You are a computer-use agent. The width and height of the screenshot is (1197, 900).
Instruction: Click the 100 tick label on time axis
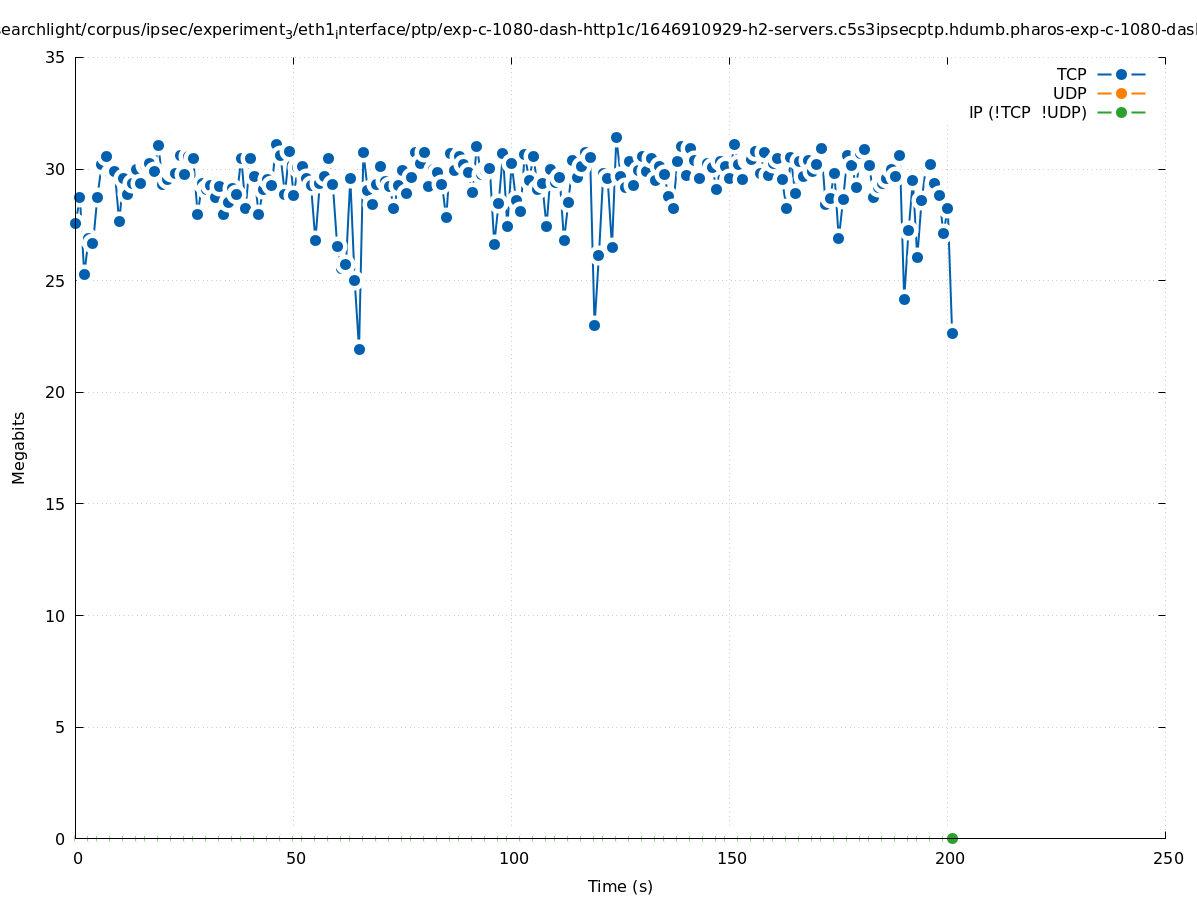513,858
